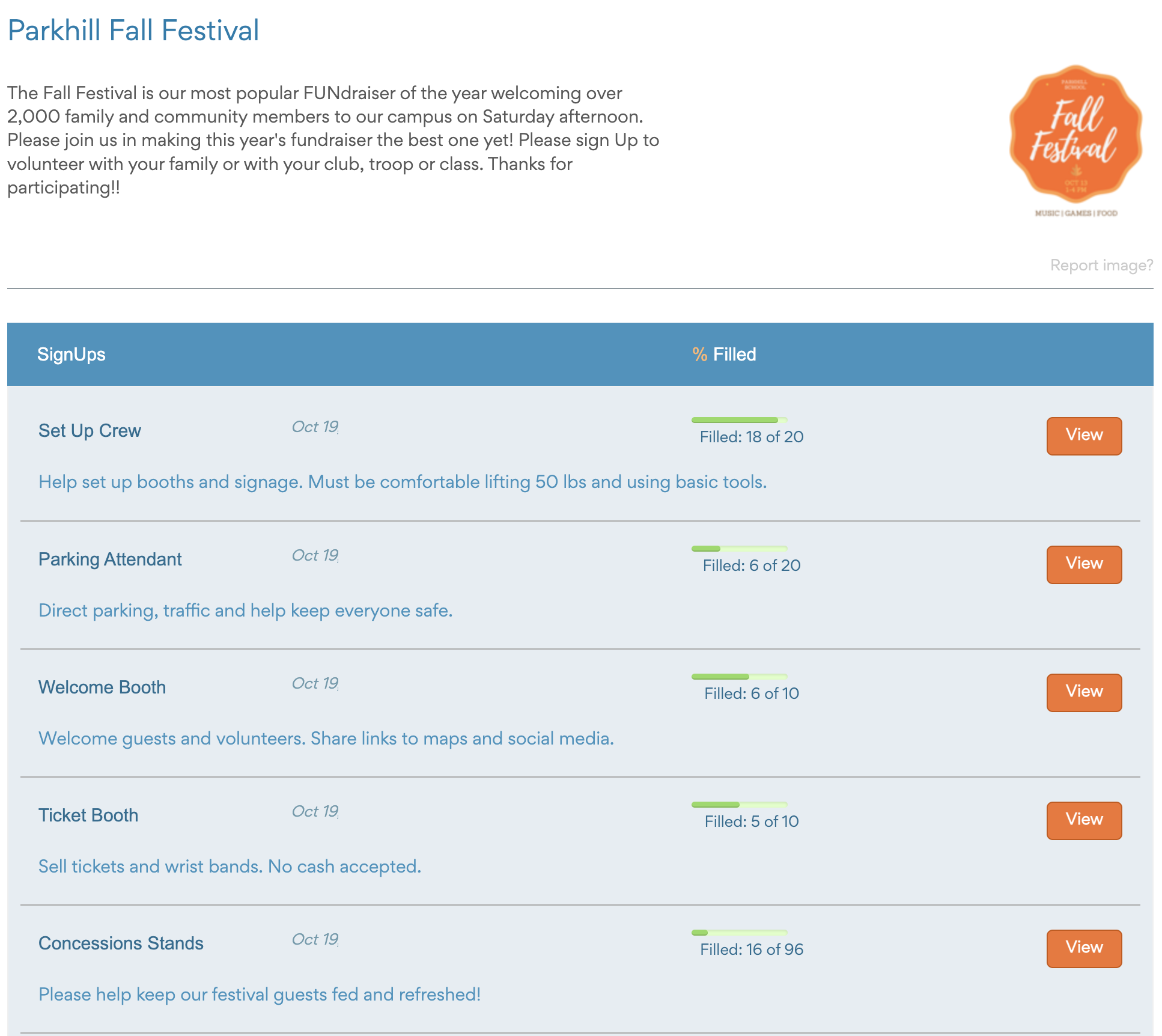This screenshot has width=1162, height=1036.
Task: View the Welcome Booth signup
Action: 1083,692
